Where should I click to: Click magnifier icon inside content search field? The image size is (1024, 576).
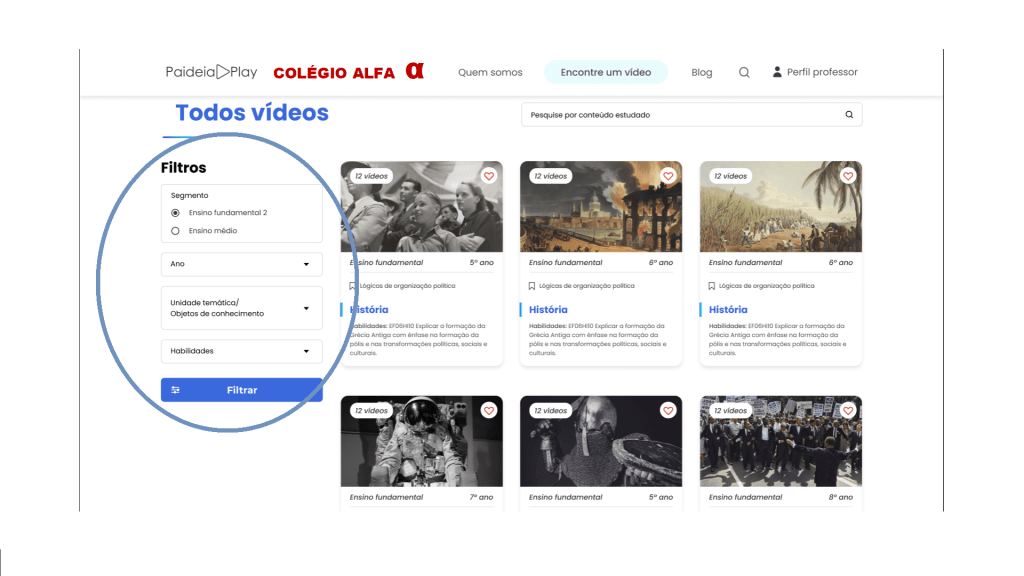pyautogui.click(x=849, y=115)
